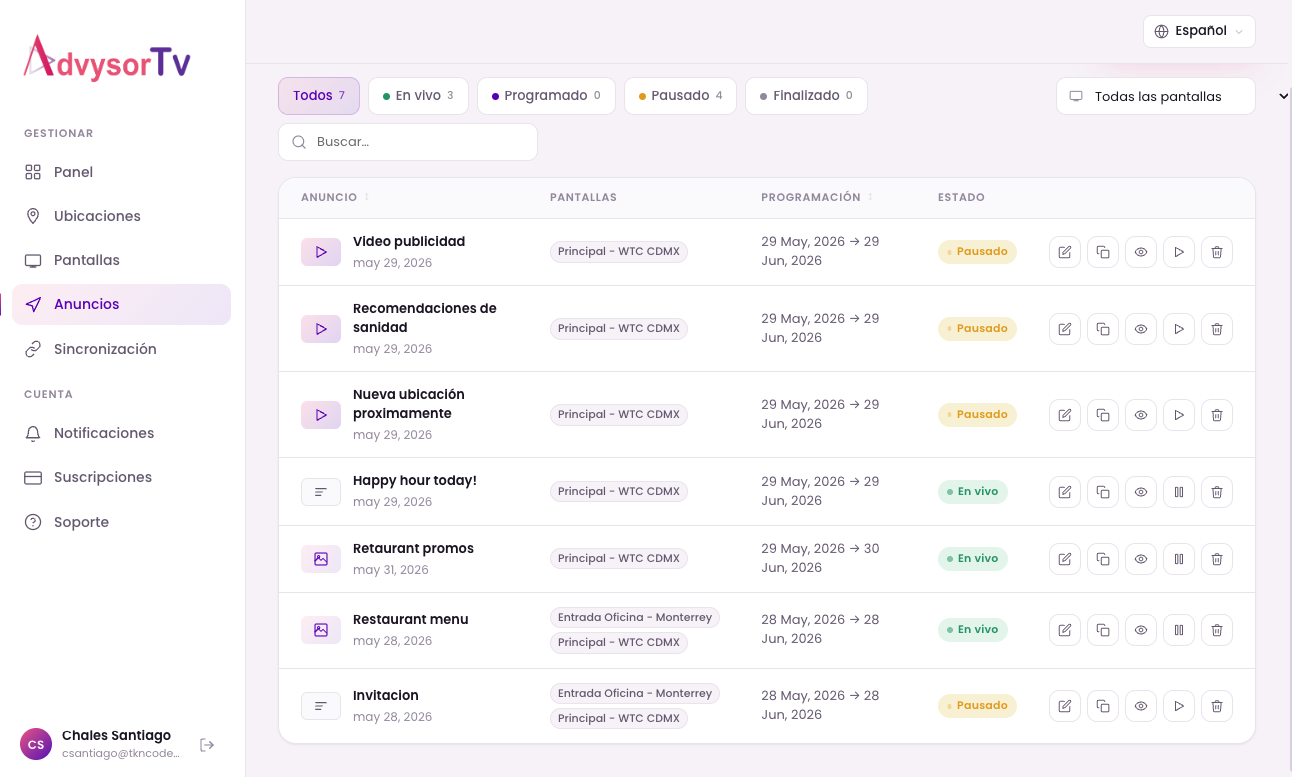The height and width of the screenshot is (777, 1292).
Task: Open Soporte in sidebar
Action: point(122,522)
